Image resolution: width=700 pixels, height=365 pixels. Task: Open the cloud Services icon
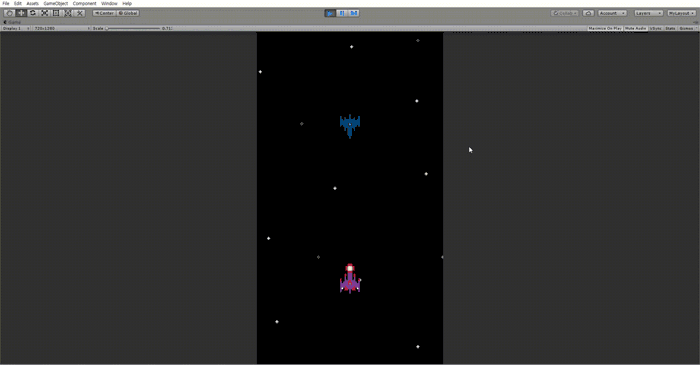coord(588,13)
